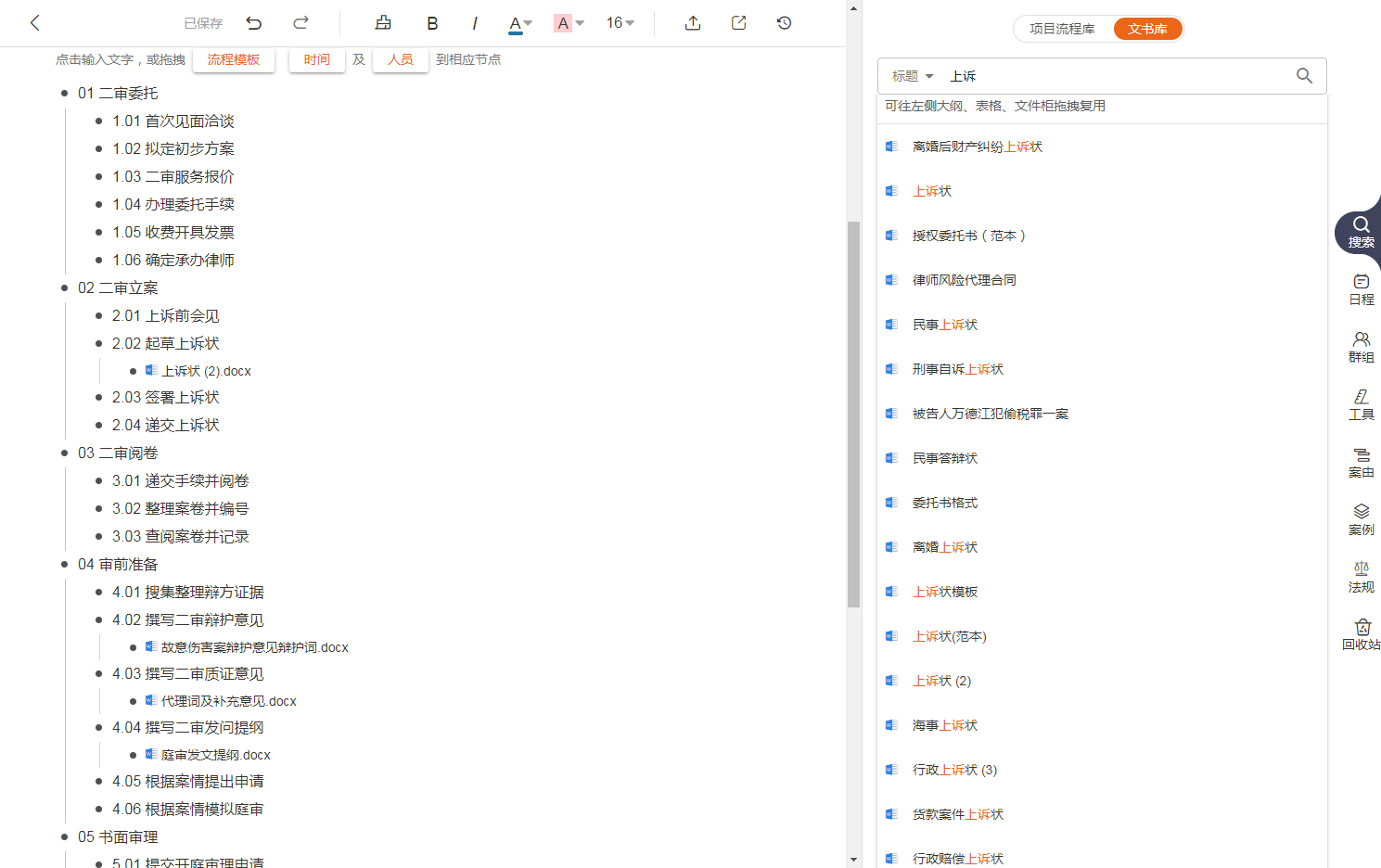Open the font color dropdown

click(x=520, y=23)
